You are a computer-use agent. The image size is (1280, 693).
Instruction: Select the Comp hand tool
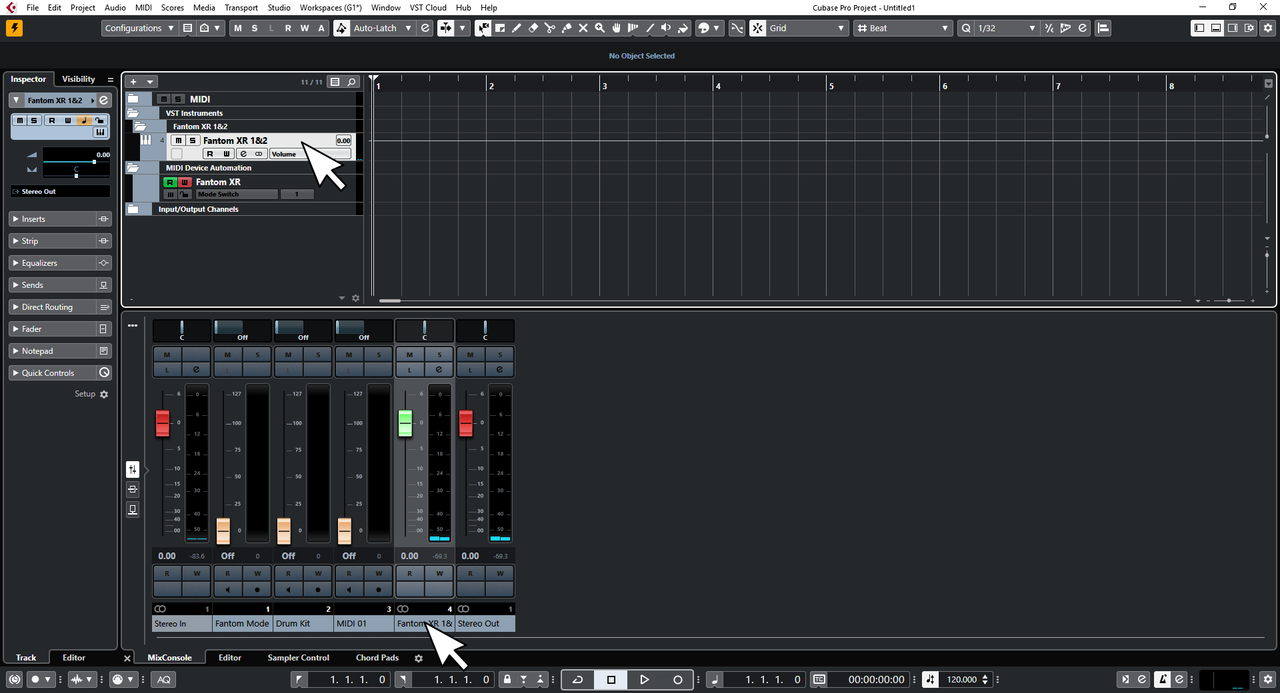[x=616, y=28]
